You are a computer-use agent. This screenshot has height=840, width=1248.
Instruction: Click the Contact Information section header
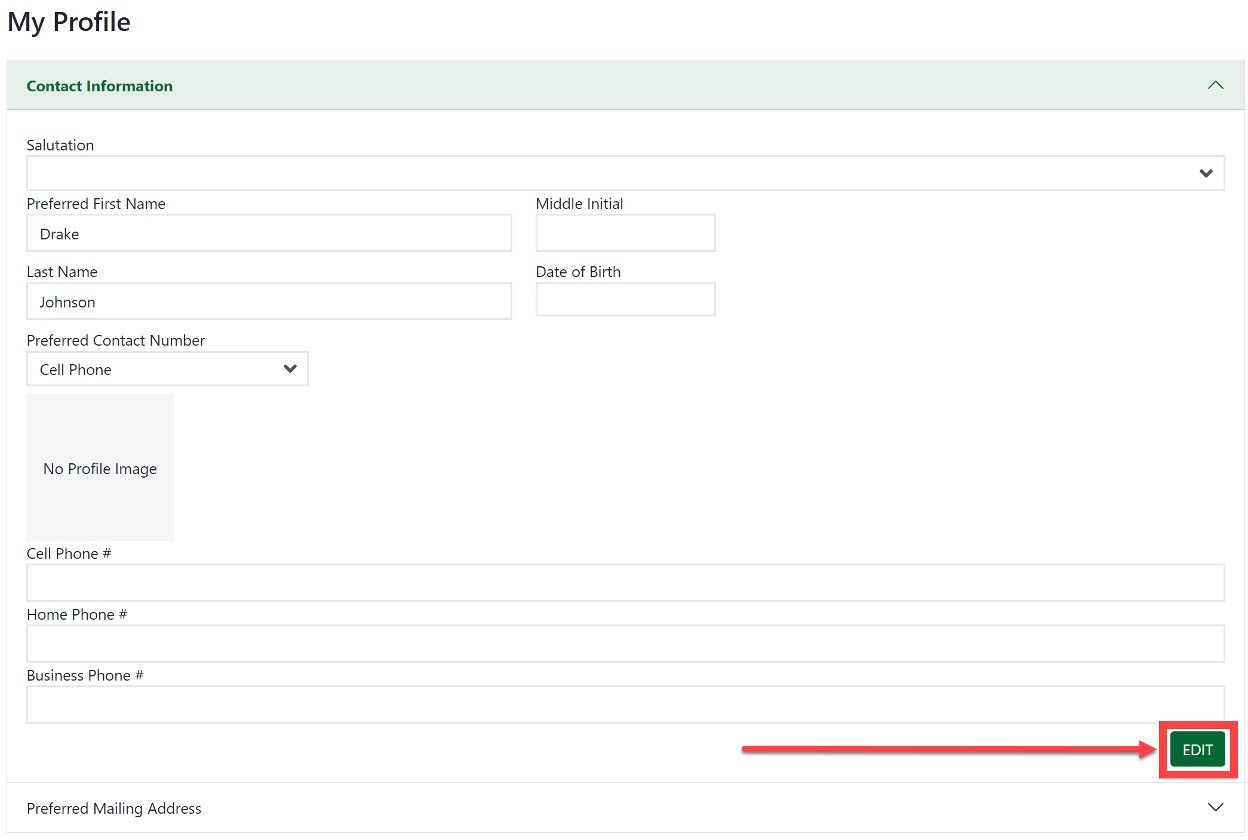(x=100, y=86)
